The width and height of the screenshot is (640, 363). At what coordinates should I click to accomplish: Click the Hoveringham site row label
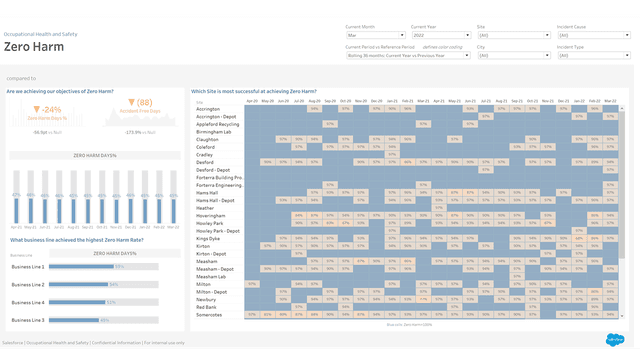211,216
